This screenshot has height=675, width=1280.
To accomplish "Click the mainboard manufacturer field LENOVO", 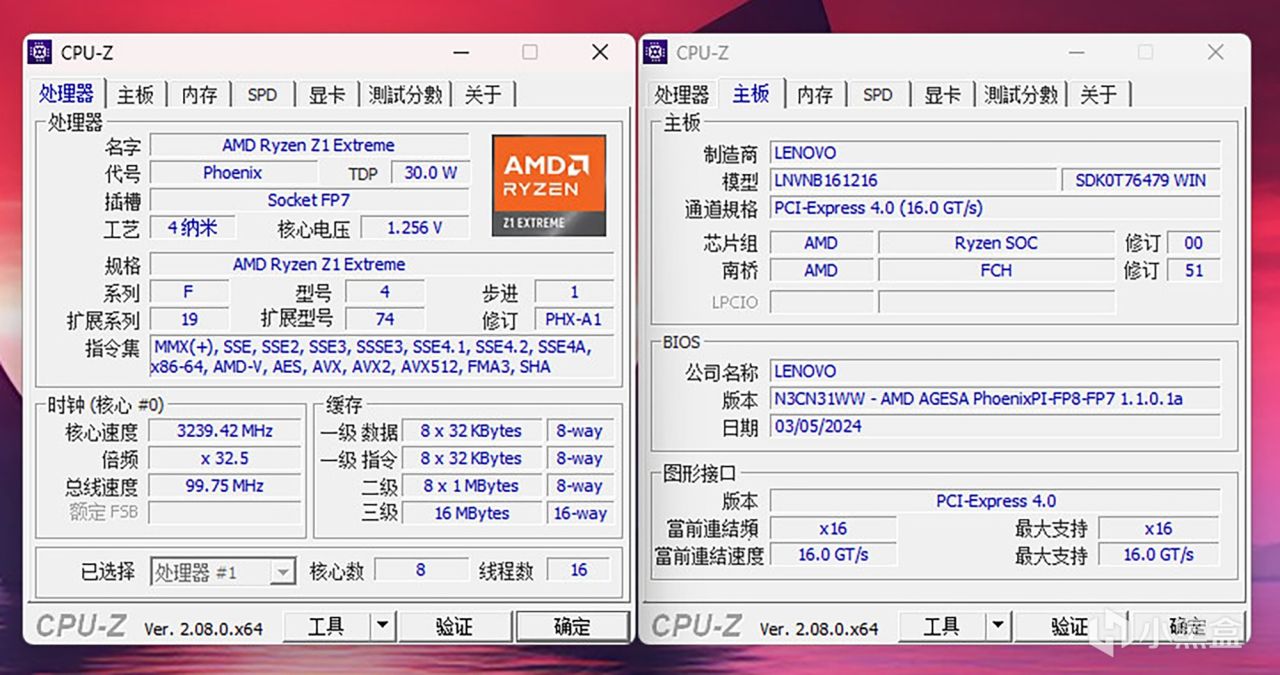I will coord(995,153).
